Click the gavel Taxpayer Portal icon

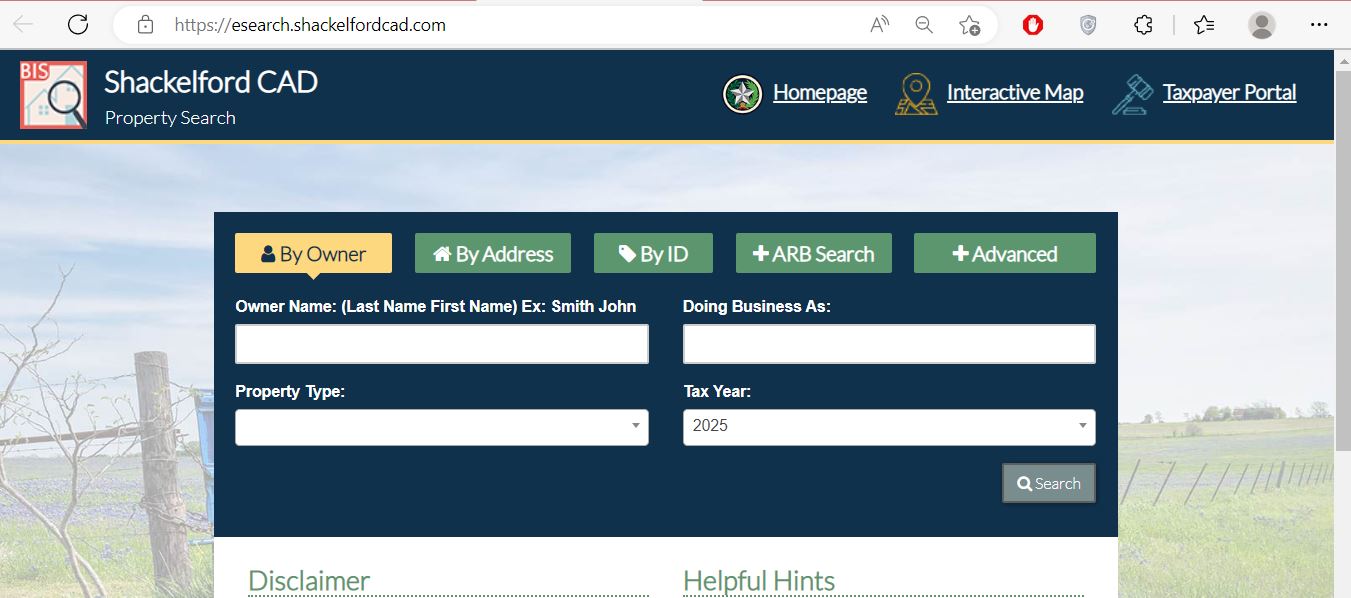[x=1132, y=94]
